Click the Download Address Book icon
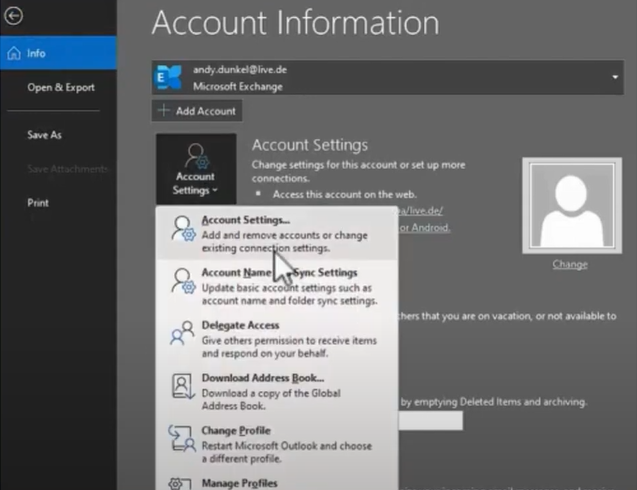637x490 pixels. tap(183, 386)
